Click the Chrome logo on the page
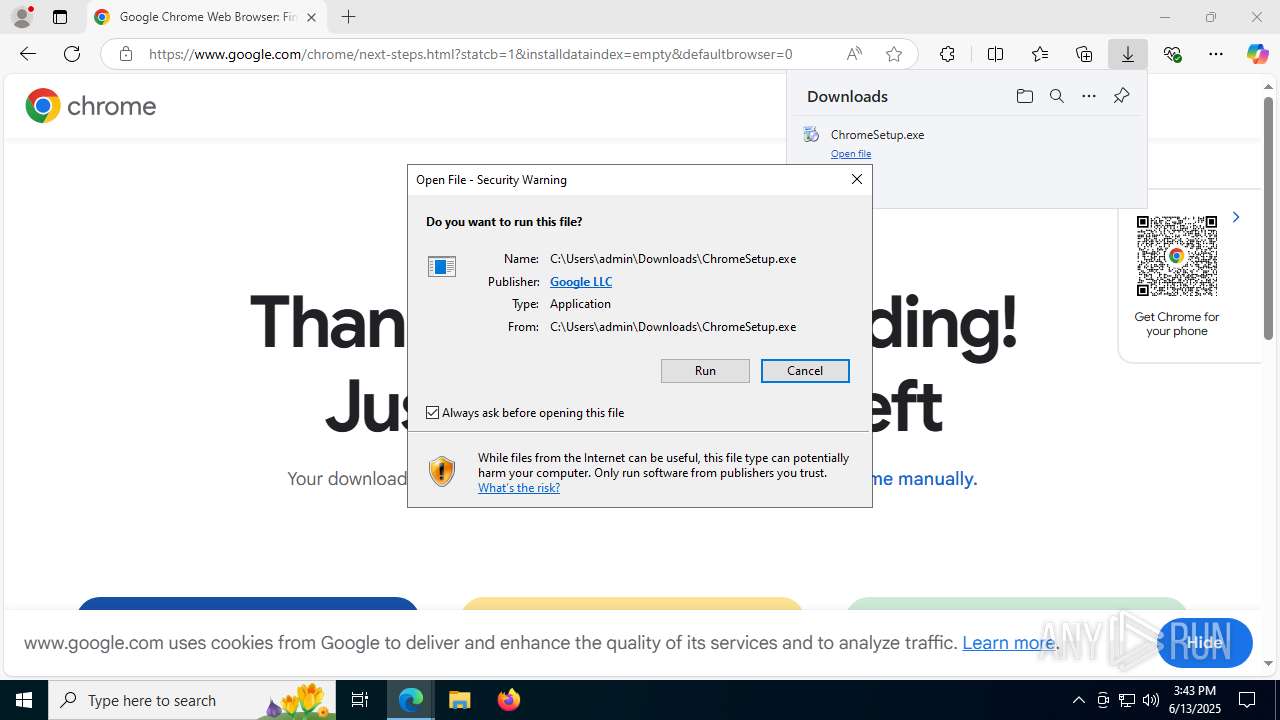The height and width of the screenshot is (720, 1280). coord(91,106)
